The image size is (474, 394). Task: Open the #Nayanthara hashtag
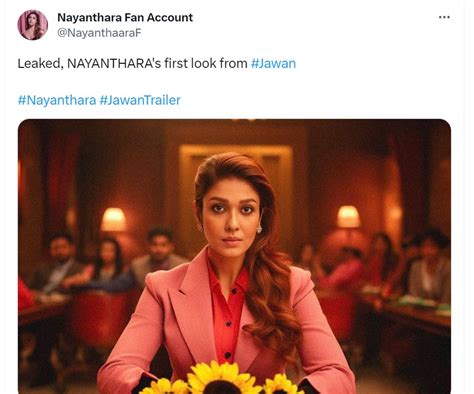point(57,100)
